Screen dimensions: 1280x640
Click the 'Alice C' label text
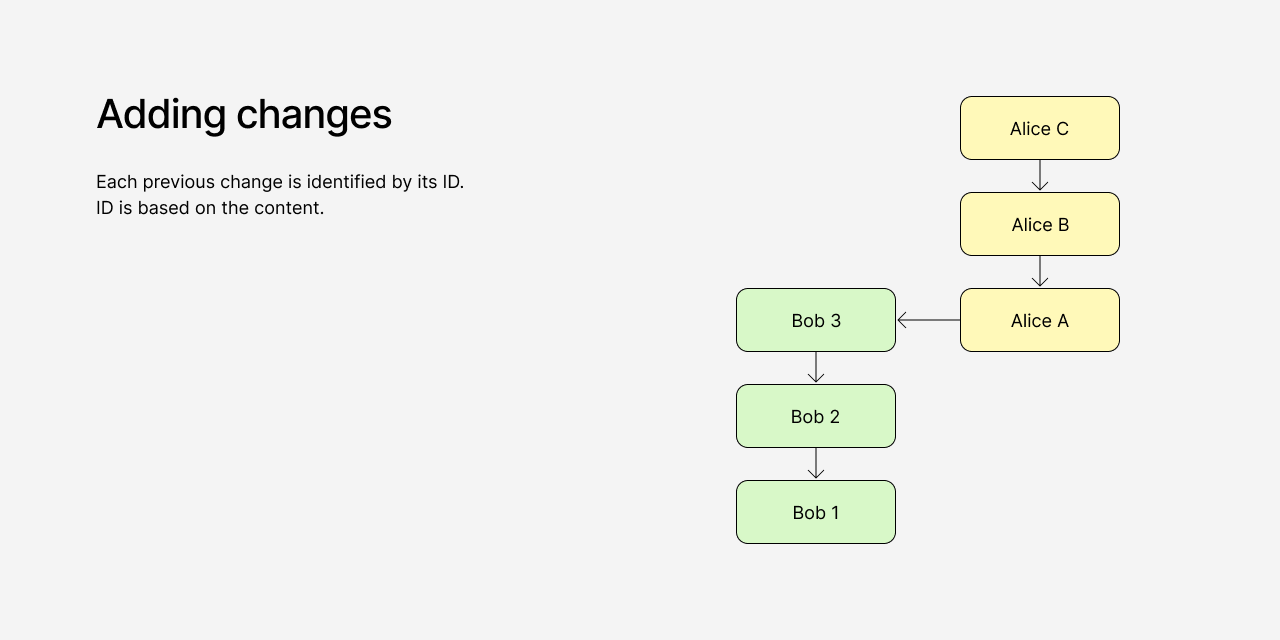pos(1039,129)
